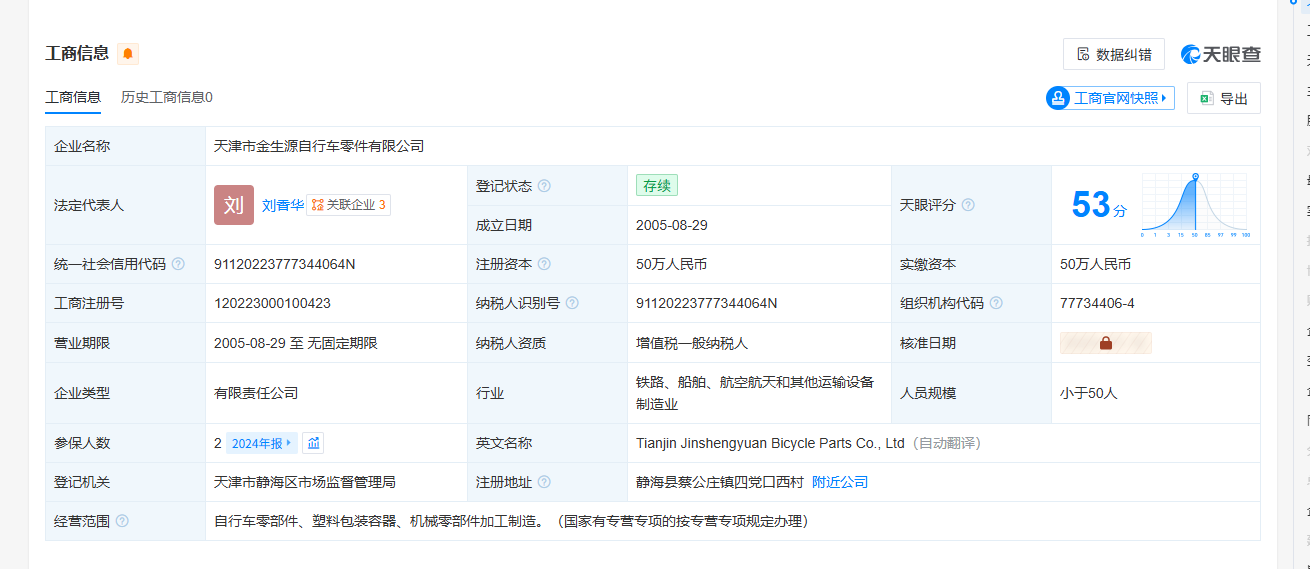
Task: Select the 工商信息 tab
Action: click(73, 98)
